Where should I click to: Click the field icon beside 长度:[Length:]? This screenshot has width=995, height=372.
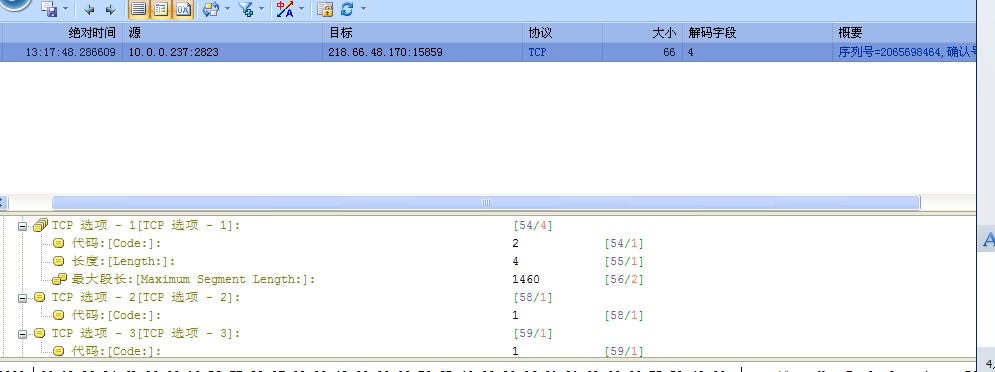(58, 261)
